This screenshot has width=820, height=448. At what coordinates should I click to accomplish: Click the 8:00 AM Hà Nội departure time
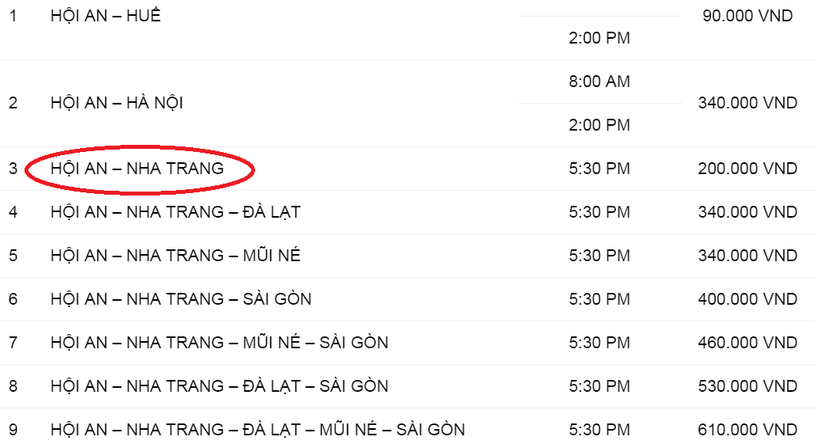tap(598, 82)
